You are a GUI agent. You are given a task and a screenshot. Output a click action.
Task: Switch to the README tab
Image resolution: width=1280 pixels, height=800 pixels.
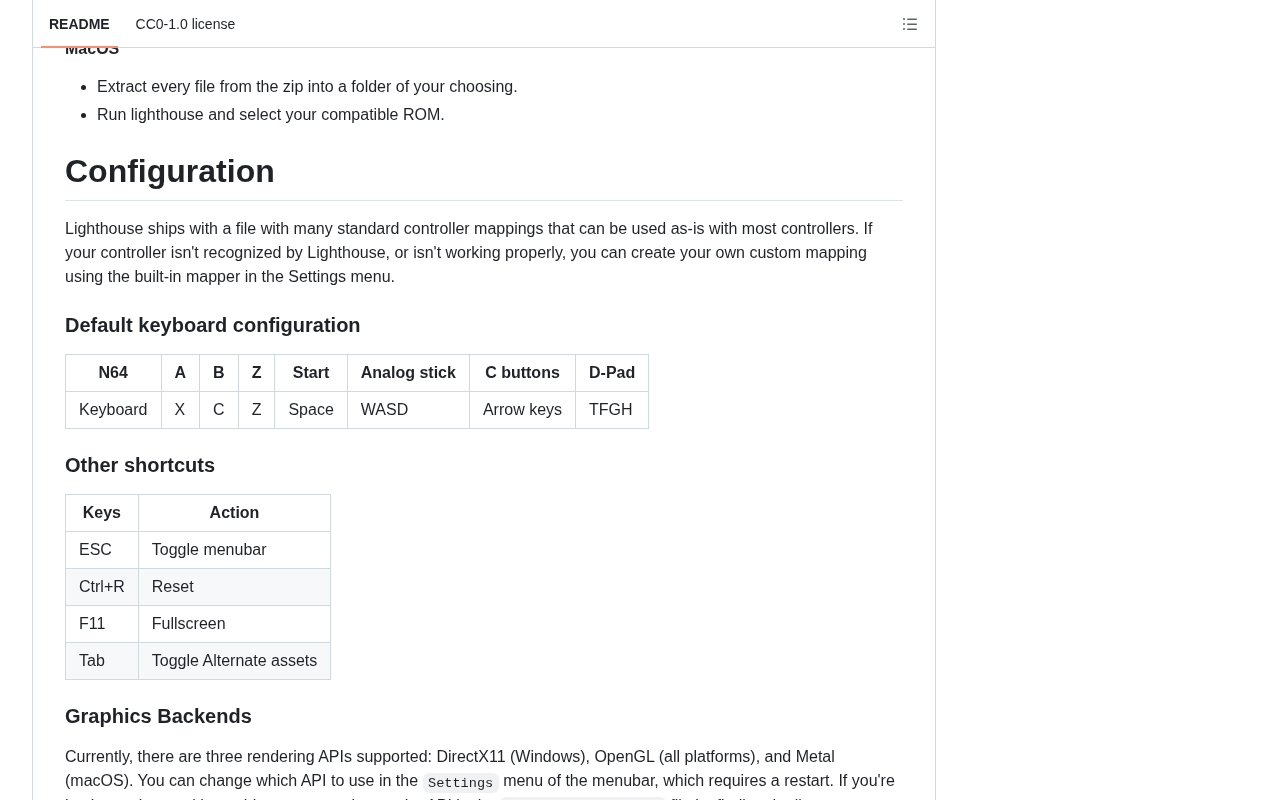coord(79,24)
